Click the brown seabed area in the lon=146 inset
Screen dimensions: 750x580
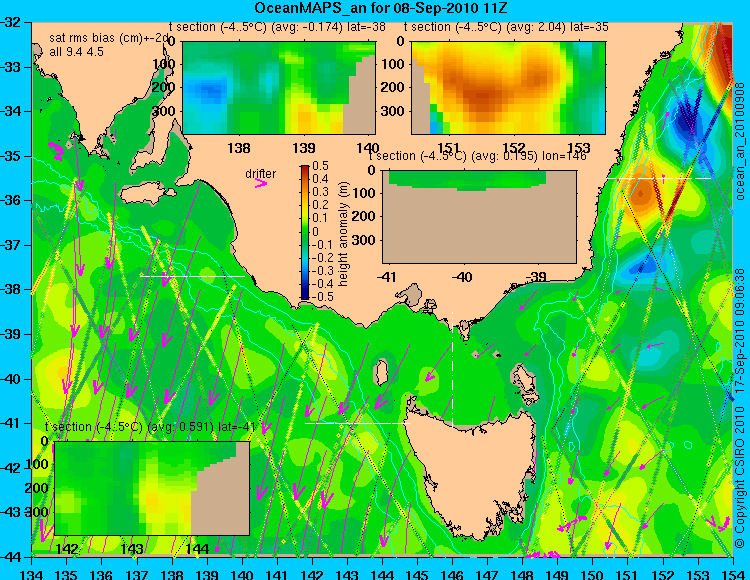click(479, 227)
